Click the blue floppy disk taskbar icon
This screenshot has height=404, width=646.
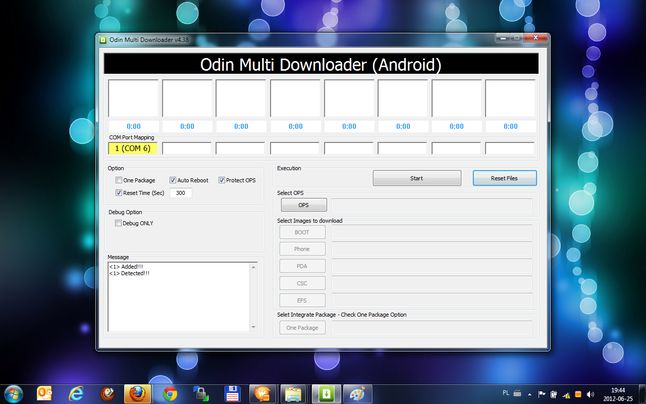tap(232, 394)
